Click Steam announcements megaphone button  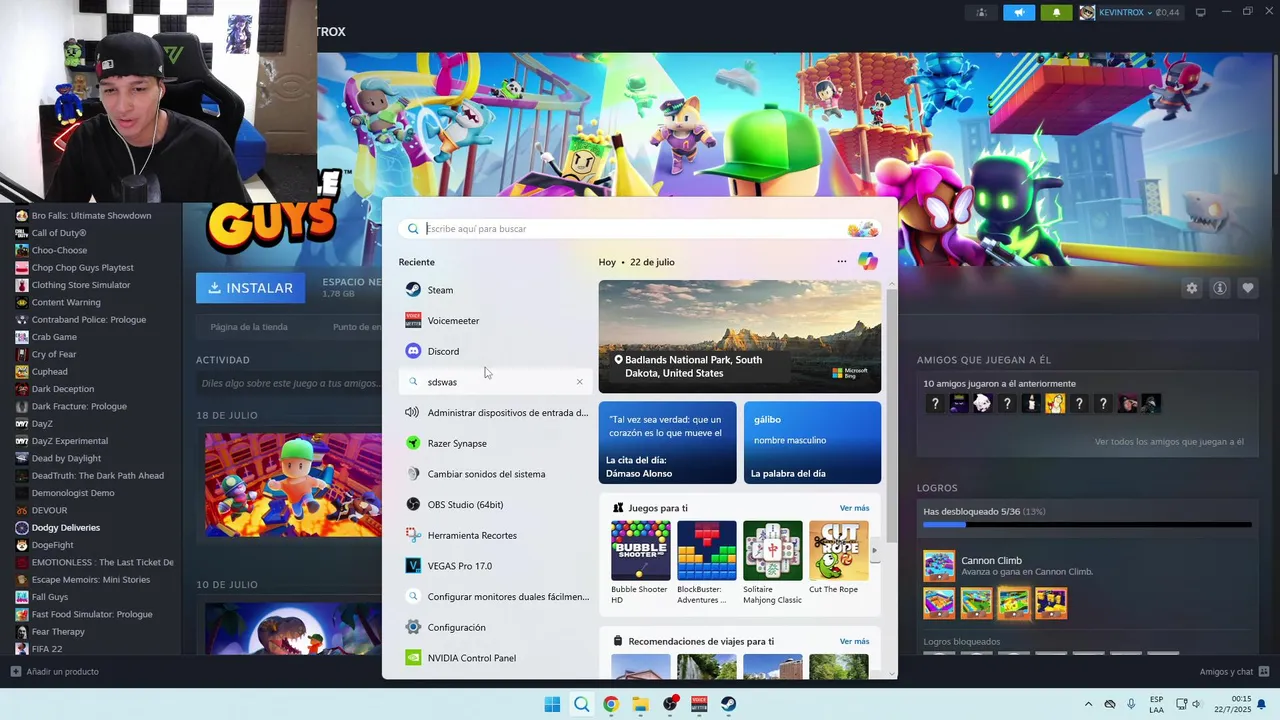pos(1019,13)
